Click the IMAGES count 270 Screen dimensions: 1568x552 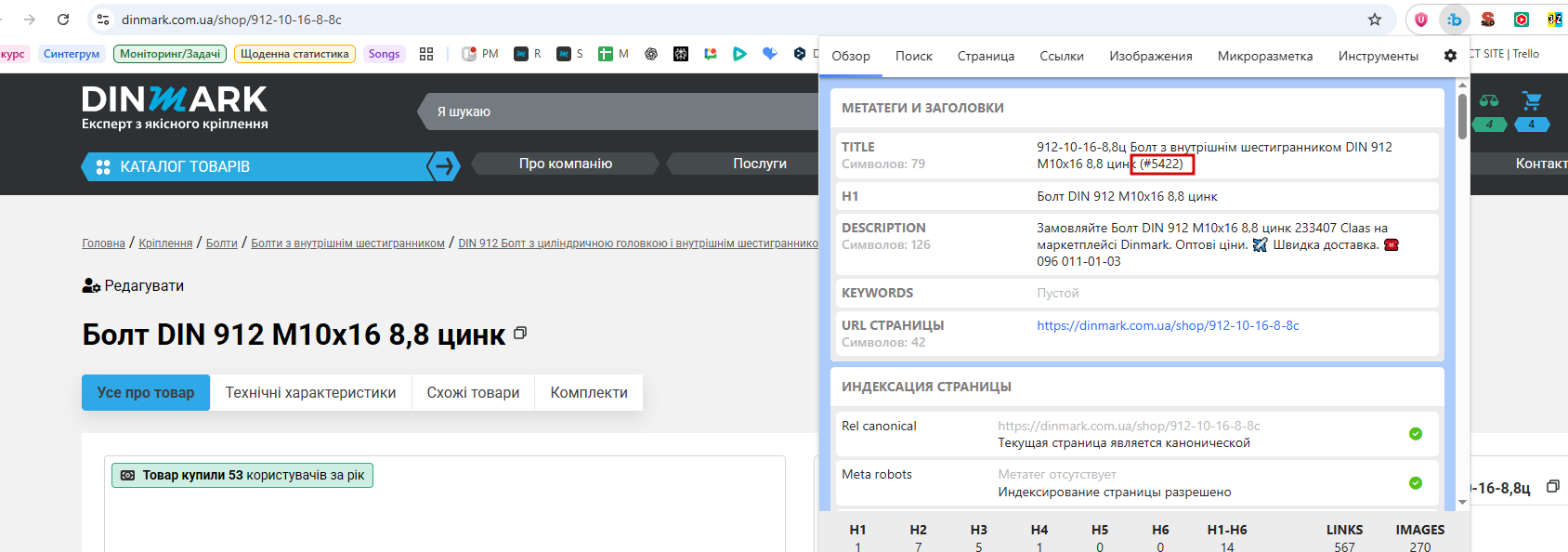pos(1420,546)
